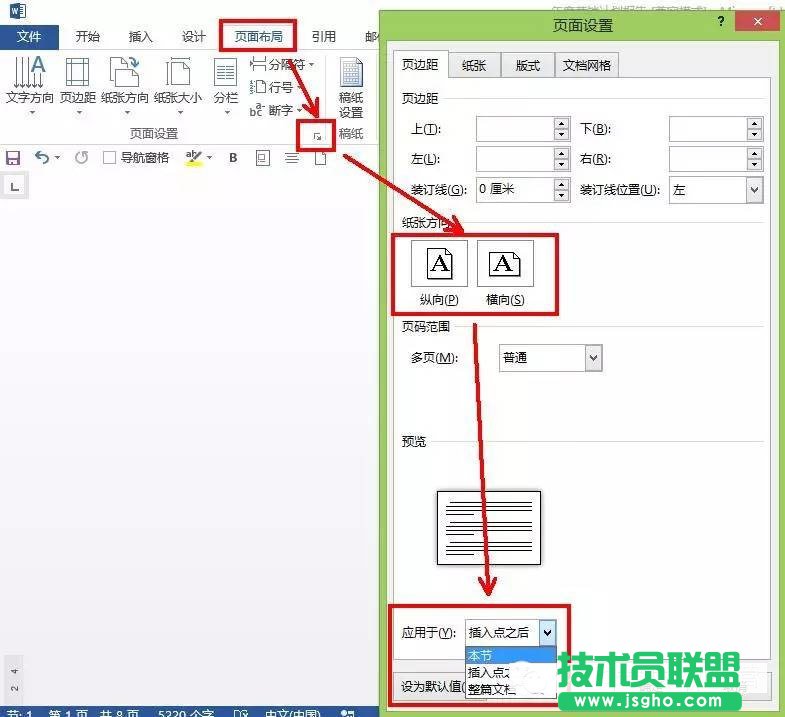Select the Margins (页边距) dialog tab
The width and height of the screenshot is (785, 717).
tap(420, 65)
